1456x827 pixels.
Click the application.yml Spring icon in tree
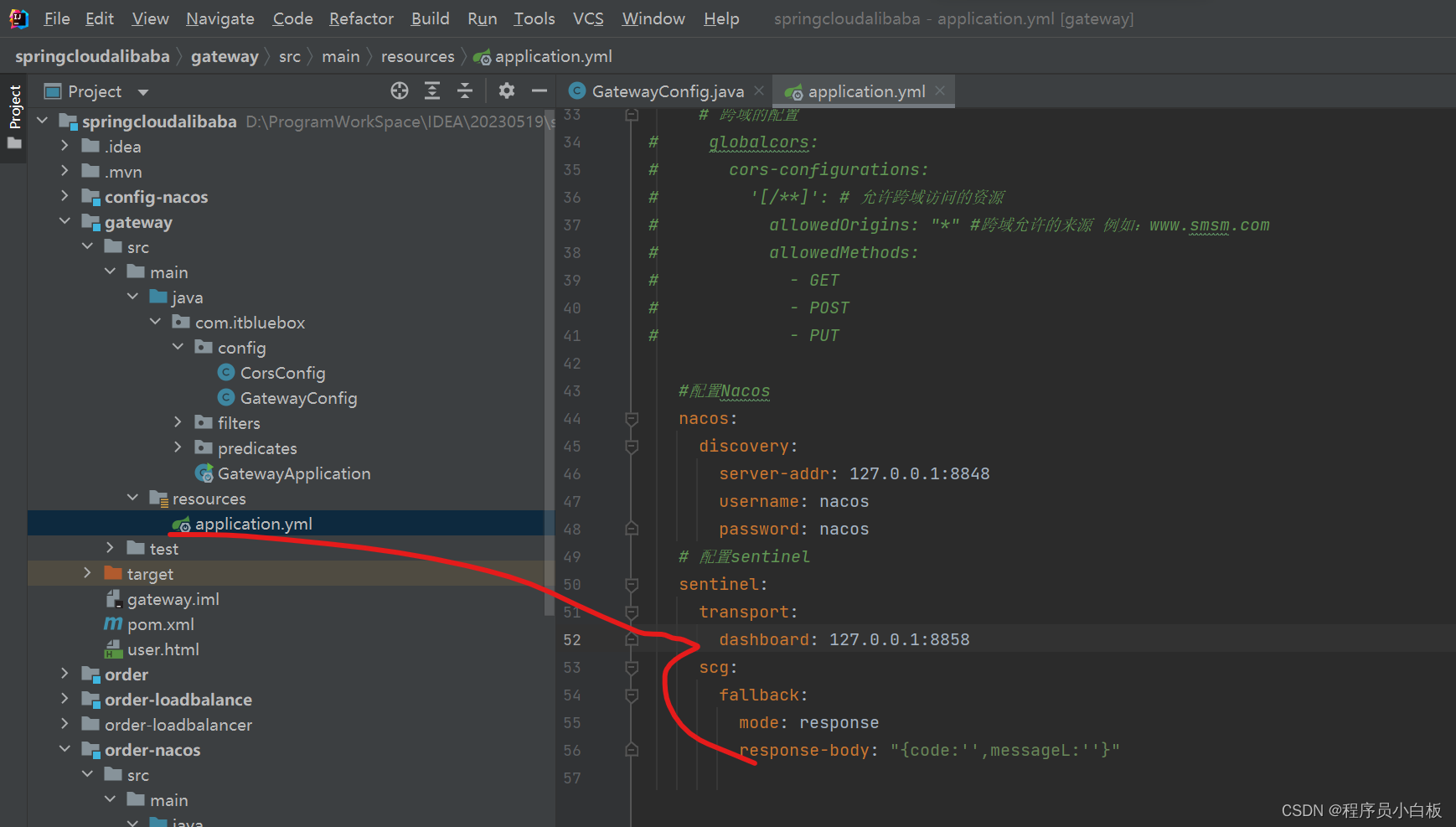(181, 525)
